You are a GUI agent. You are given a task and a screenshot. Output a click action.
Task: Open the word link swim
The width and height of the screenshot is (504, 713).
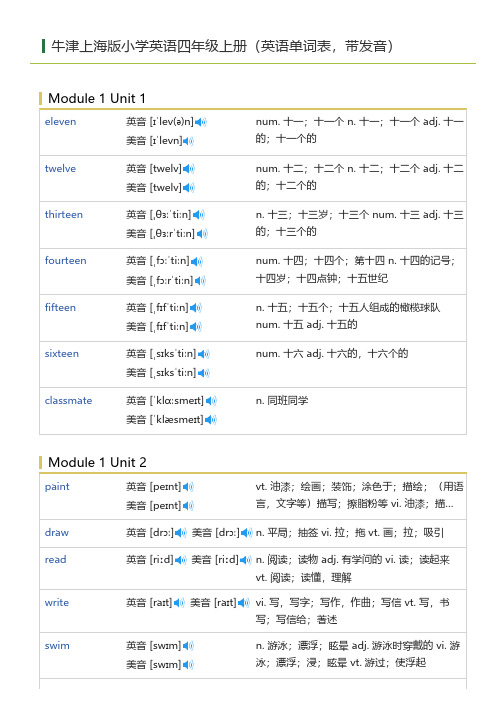[x=57, y=645]
